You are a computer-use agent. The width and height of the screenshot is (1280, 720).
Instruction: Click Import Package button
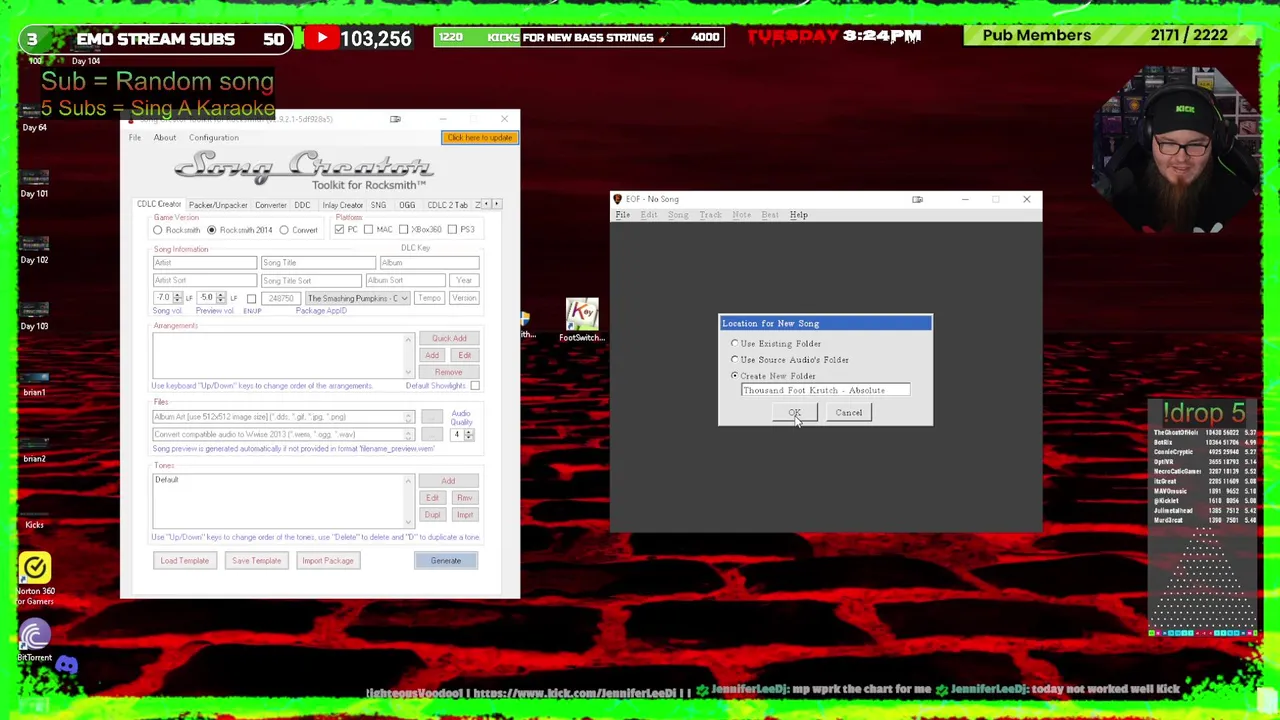click(x=328, y=561)
